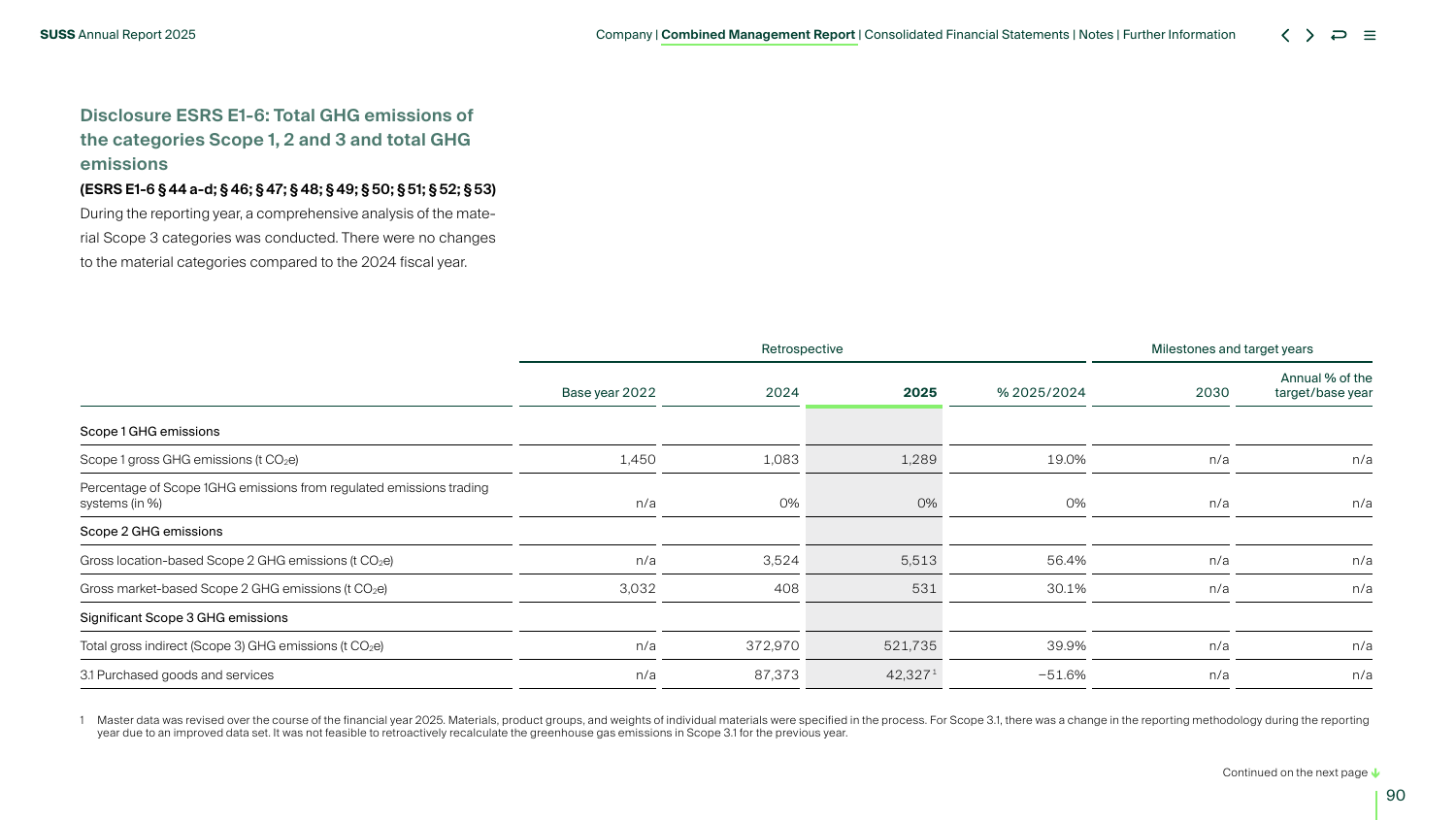Click the 3,032 base year value
The image size is (1456, 820).
[x=638, y=589]
